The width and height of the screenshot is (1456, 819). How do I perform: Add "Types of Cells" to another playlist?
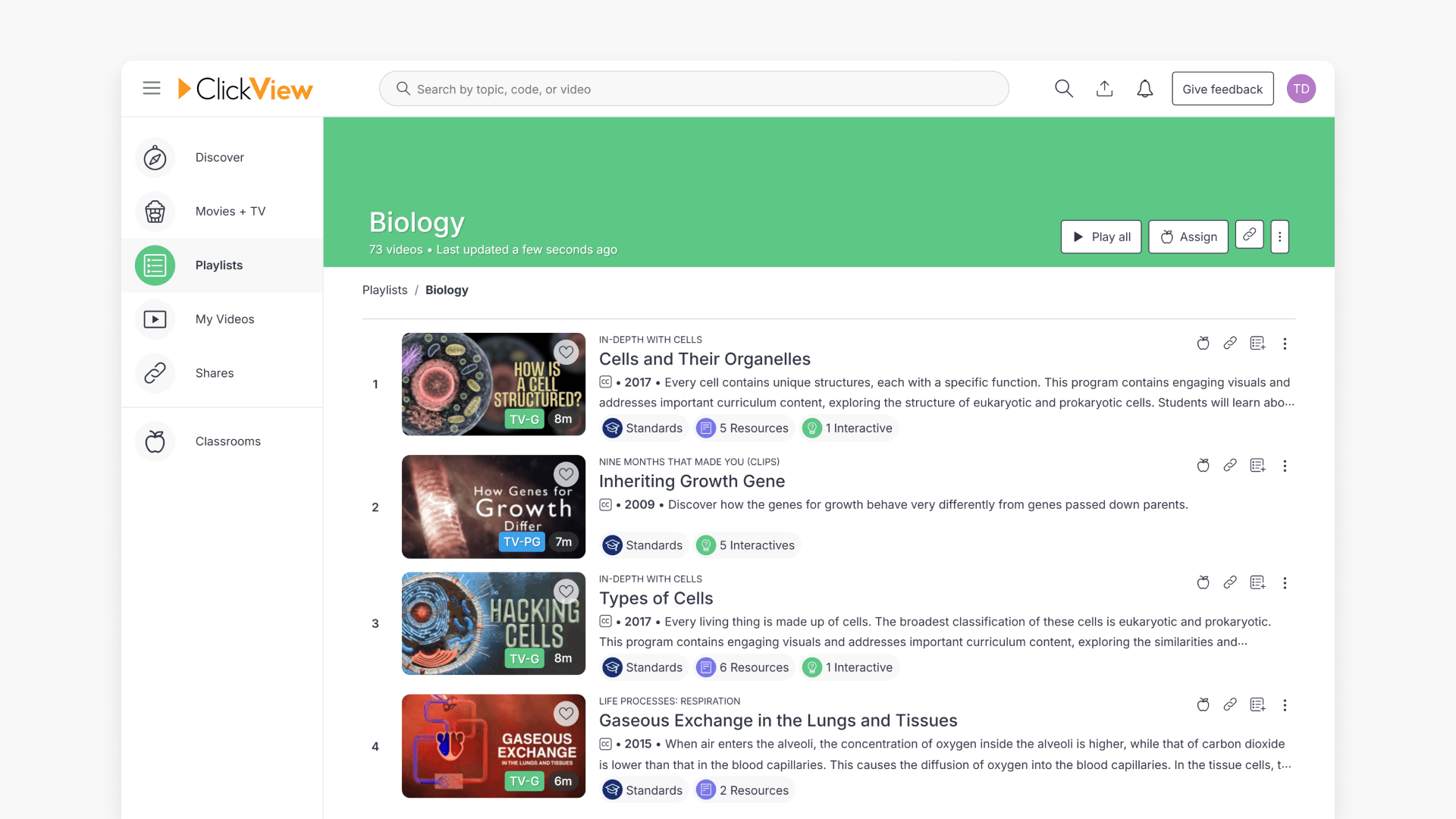1257,582
